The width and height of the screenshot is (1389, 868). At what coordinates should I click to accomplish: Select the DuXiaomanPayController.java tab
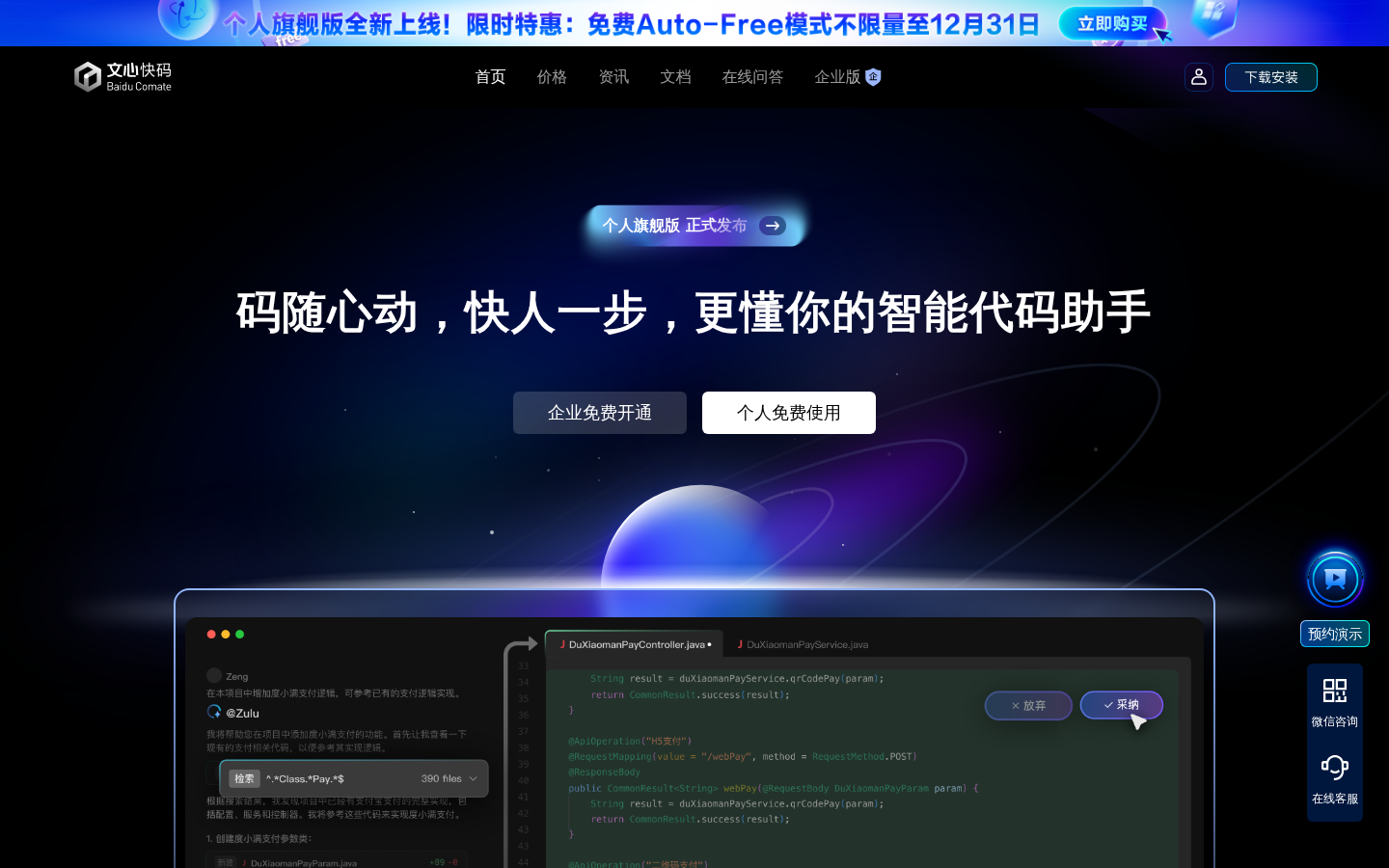[637, 644]
